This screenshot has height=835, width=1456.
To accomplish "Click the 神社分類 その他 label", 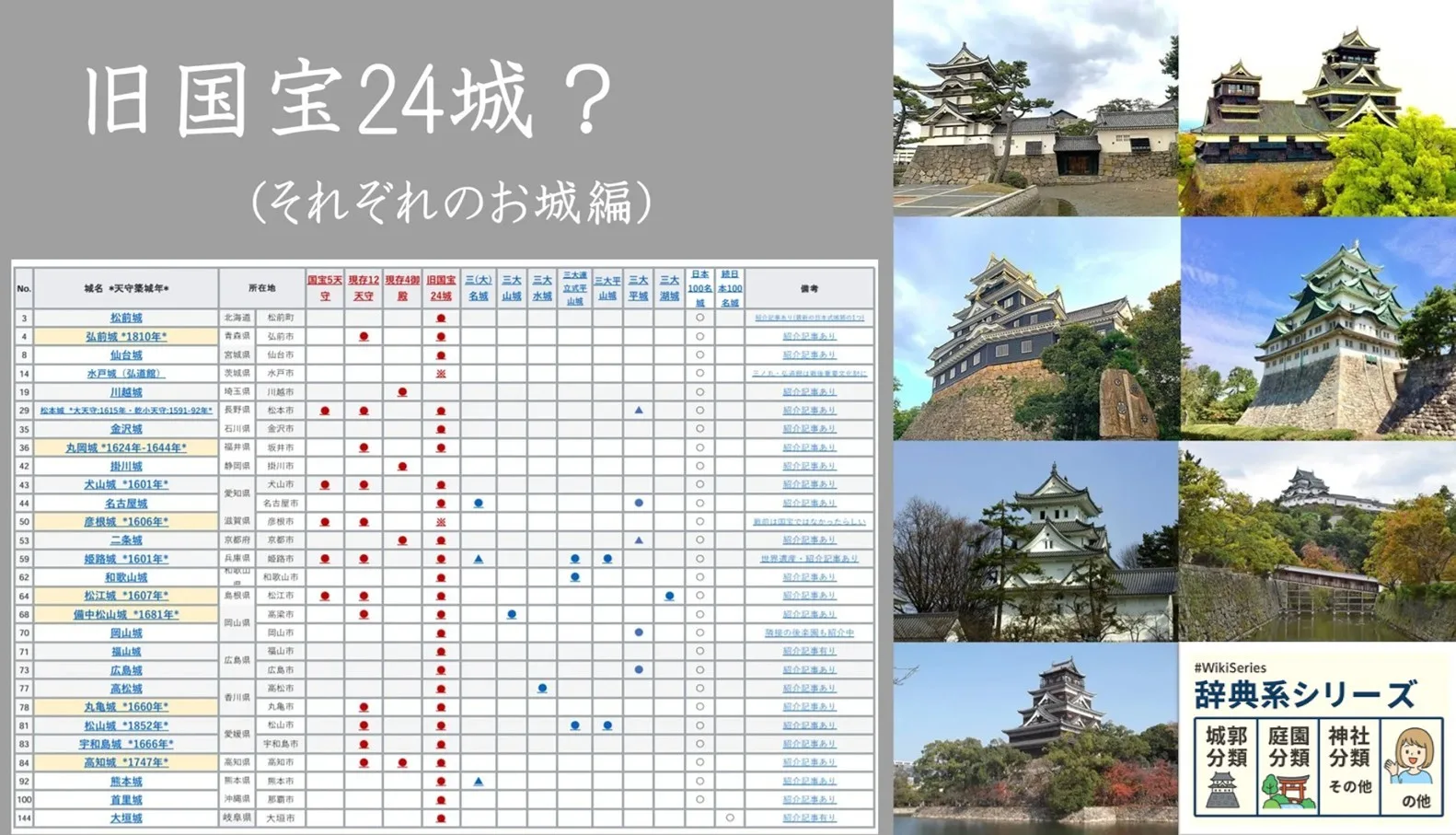I will point(1349,760).
